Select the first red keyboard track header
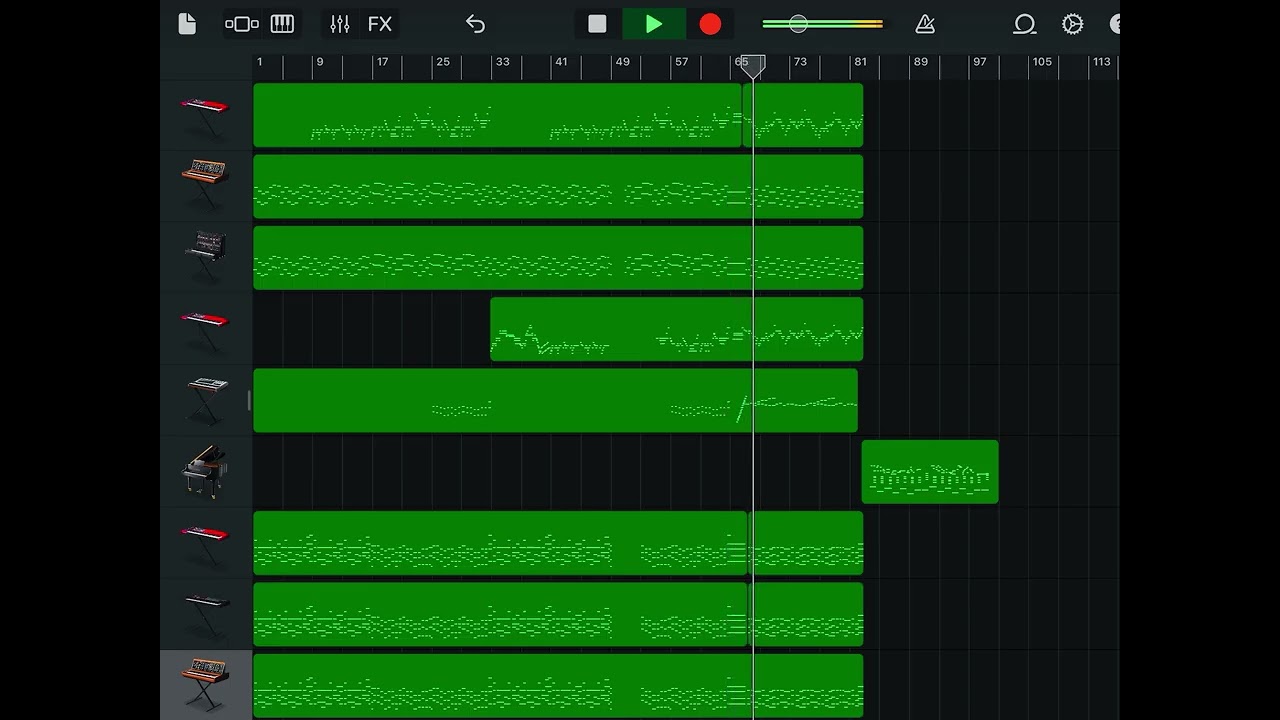The width and height of the screenshot is (1280, 720). point(205,115)
